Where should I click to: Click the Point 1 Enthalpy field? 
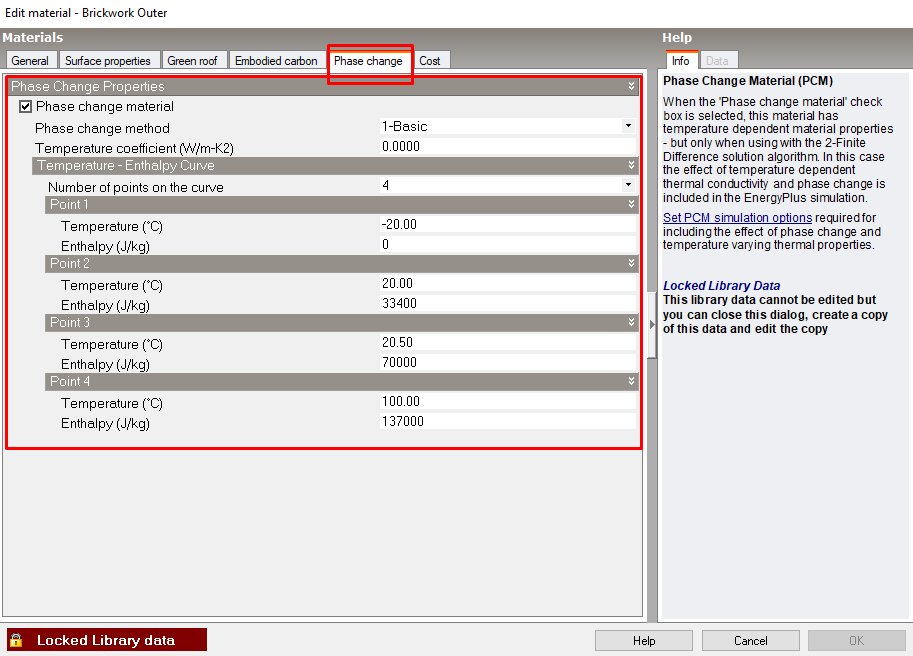(508, 244)
